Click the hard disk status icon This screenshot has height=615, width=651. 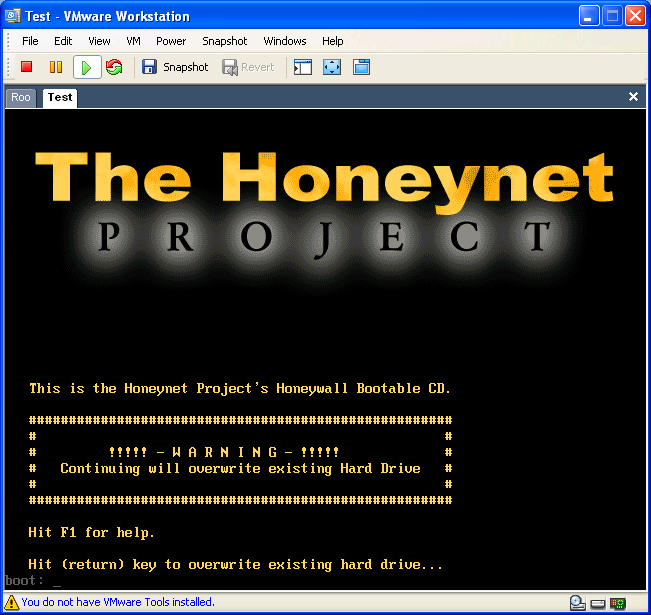click(598, 603)
